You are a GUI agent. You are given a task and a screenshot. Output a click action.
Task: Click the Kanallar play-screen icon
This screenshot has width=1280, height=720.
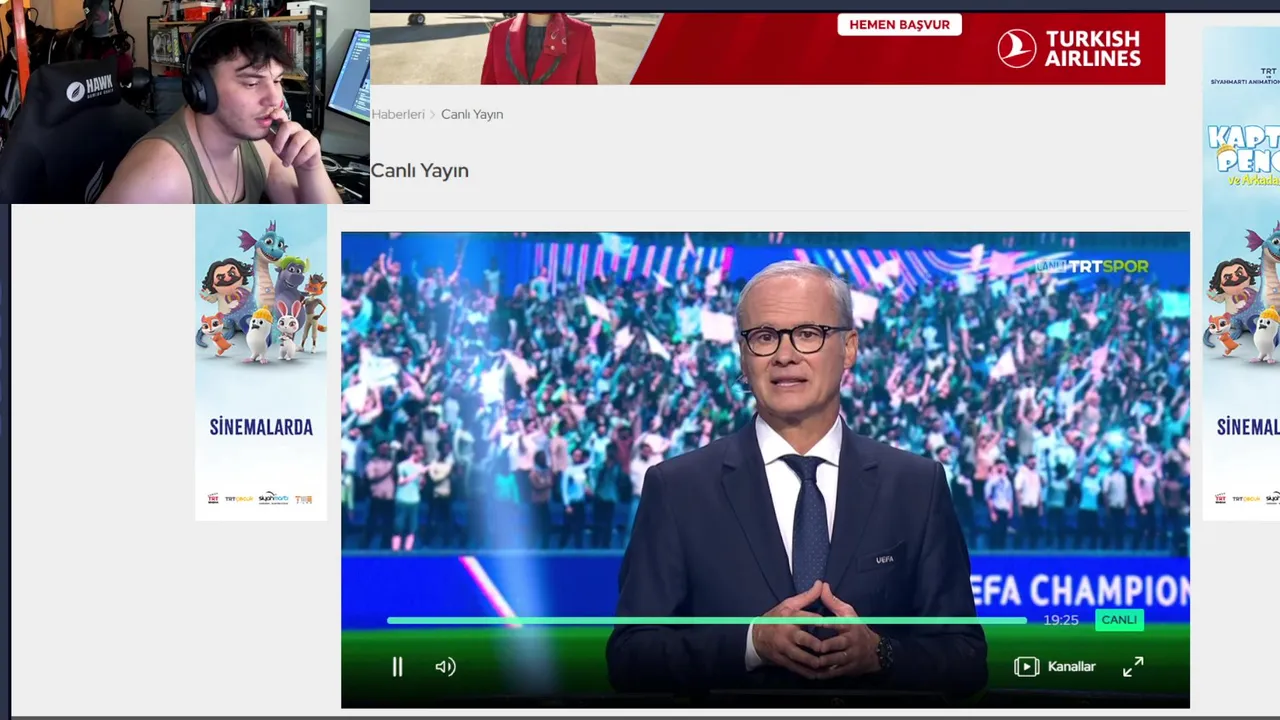pyautogui.click(x=1026, y=667)
